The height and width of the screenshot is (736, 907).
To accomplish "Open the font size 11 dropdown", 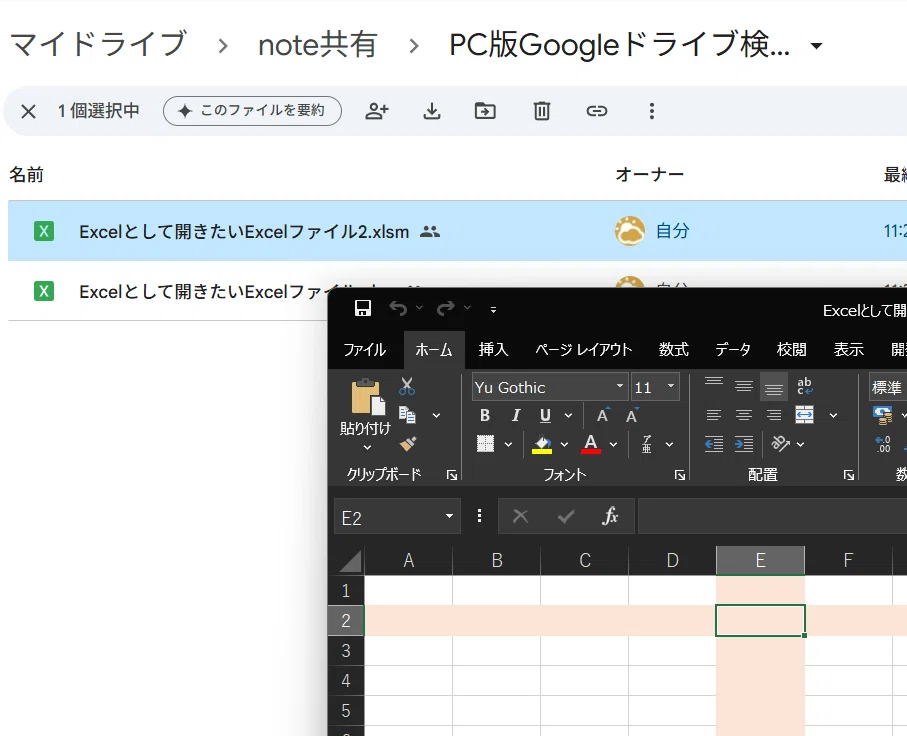I will point(671,386).
